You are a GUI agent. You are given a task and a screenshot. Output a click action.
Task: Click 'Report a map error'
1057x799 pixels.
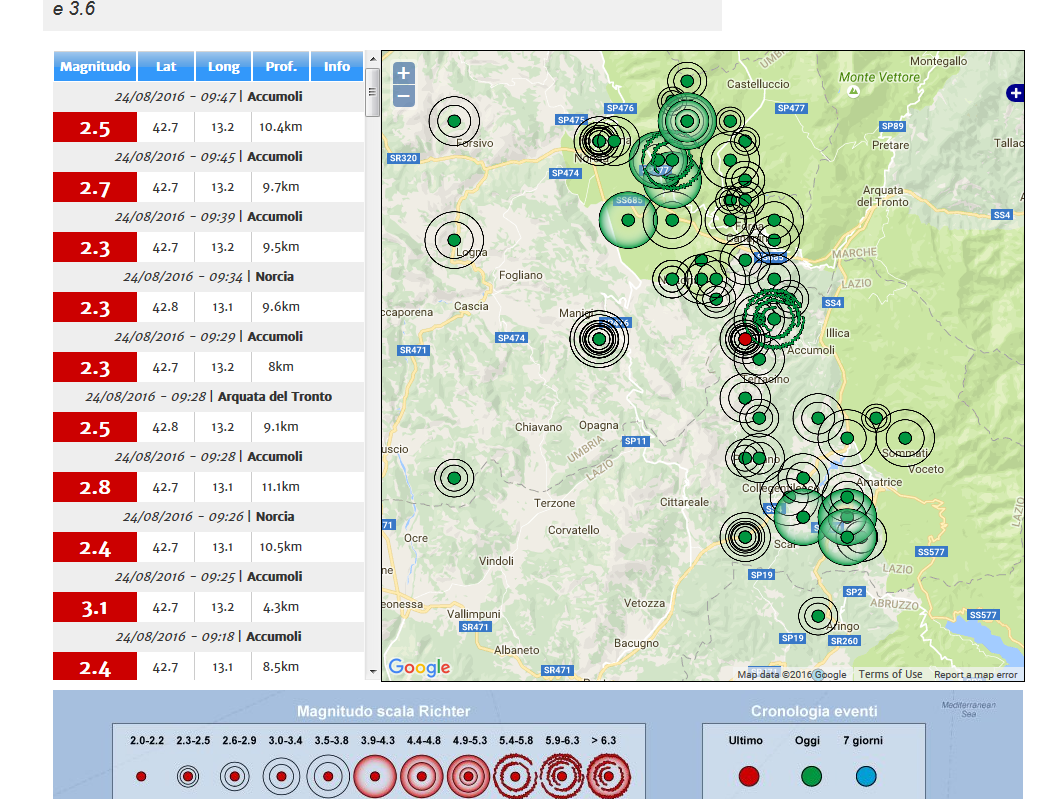point(975,674)
